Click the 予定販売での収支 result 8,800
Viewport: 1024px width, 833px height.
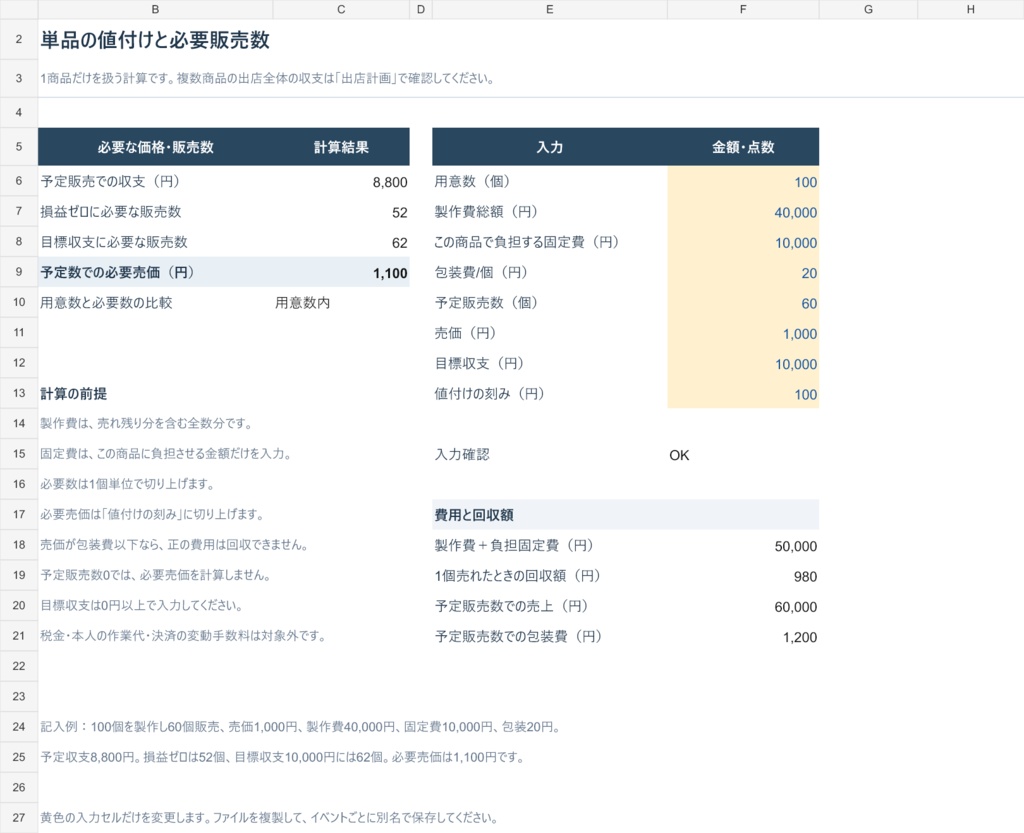(341, 181)
